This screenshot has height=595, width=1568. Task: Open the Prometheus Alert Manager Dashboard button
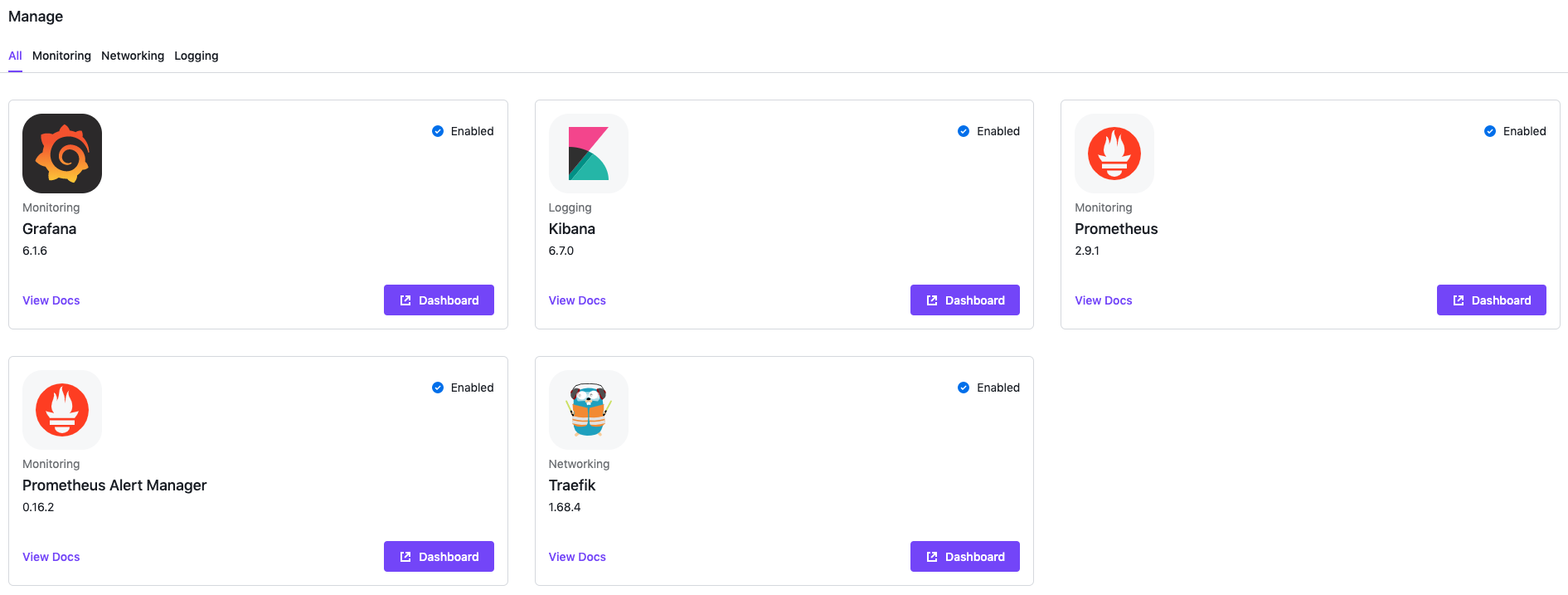[439, 557]
